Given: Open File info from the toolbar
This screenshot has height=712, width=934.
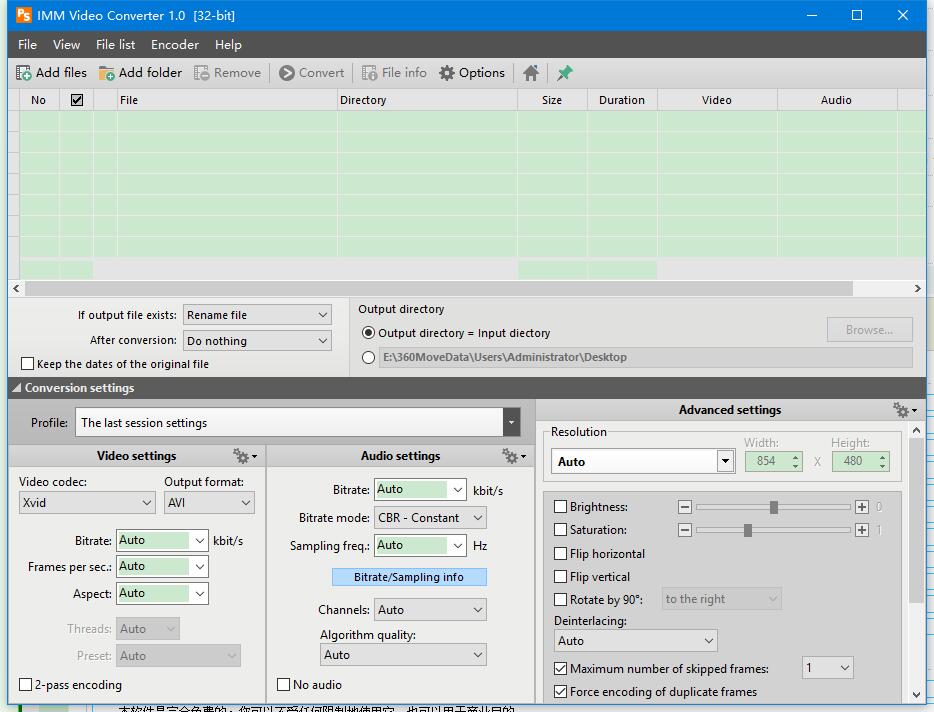Looking at the screenshot, I should coord(369,73).
